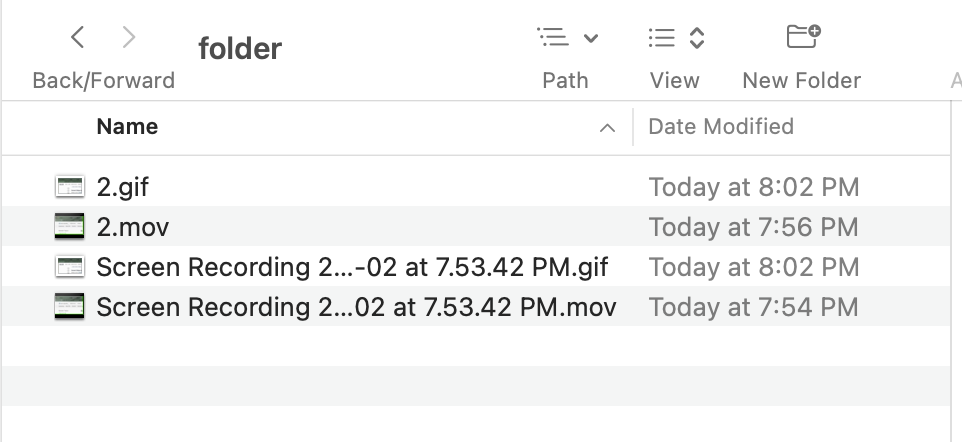
Task: Select the 2.gif file name
Action: point(123,187)
